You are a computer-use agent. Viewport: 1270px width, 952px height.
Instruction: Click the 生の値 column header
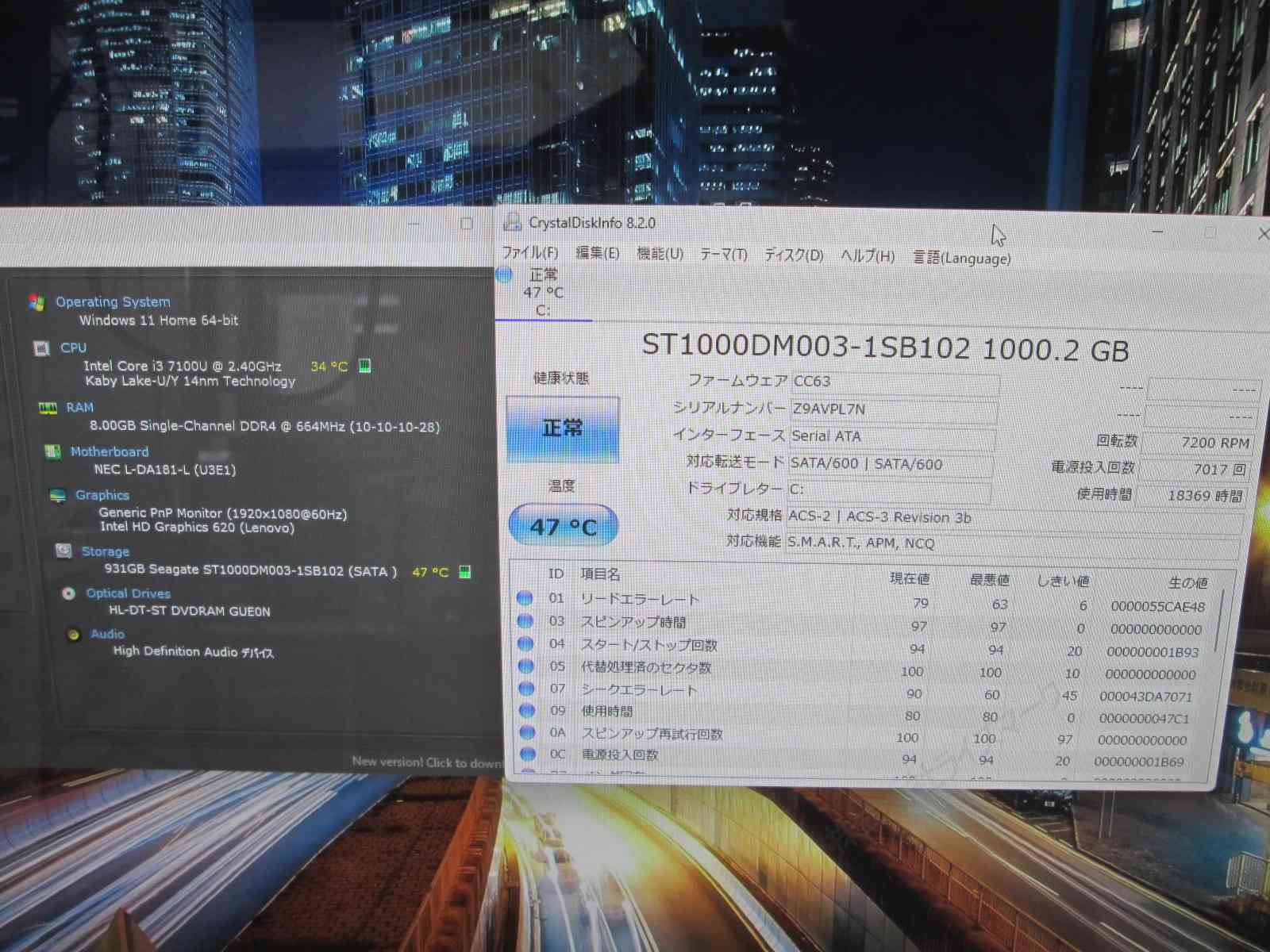1187,583
